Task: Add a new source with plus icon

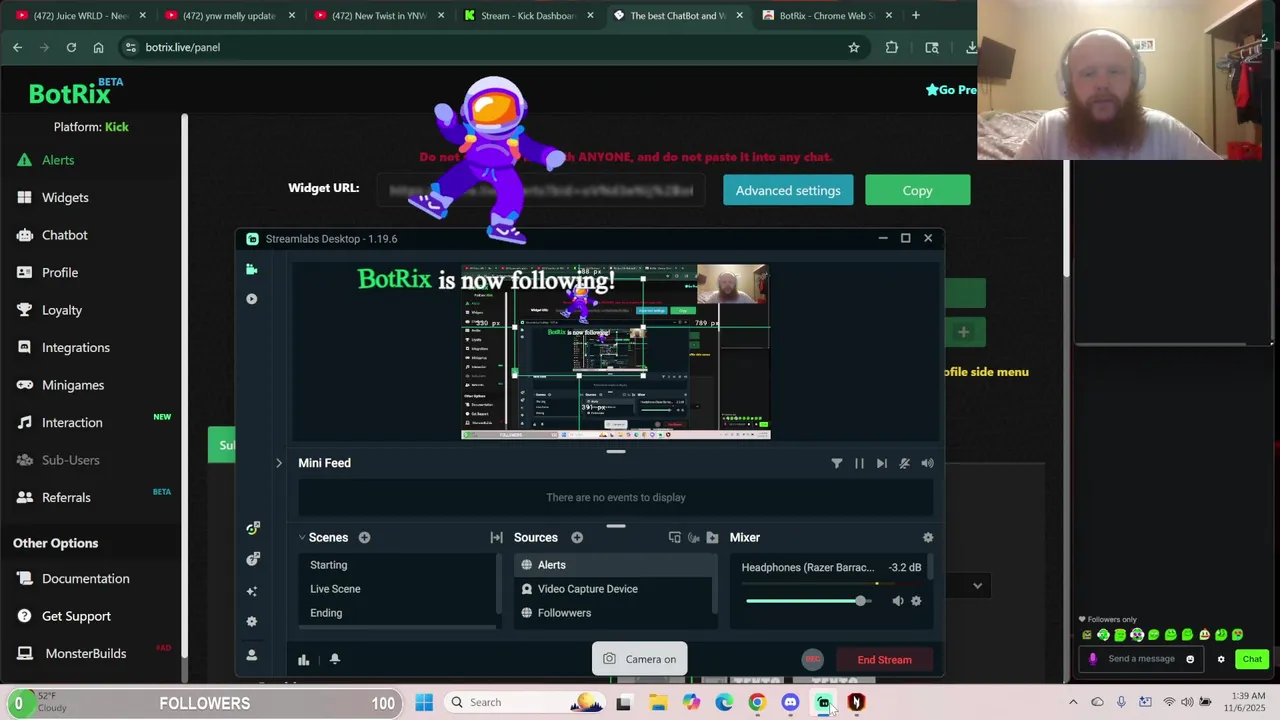Action: point(577,538)
